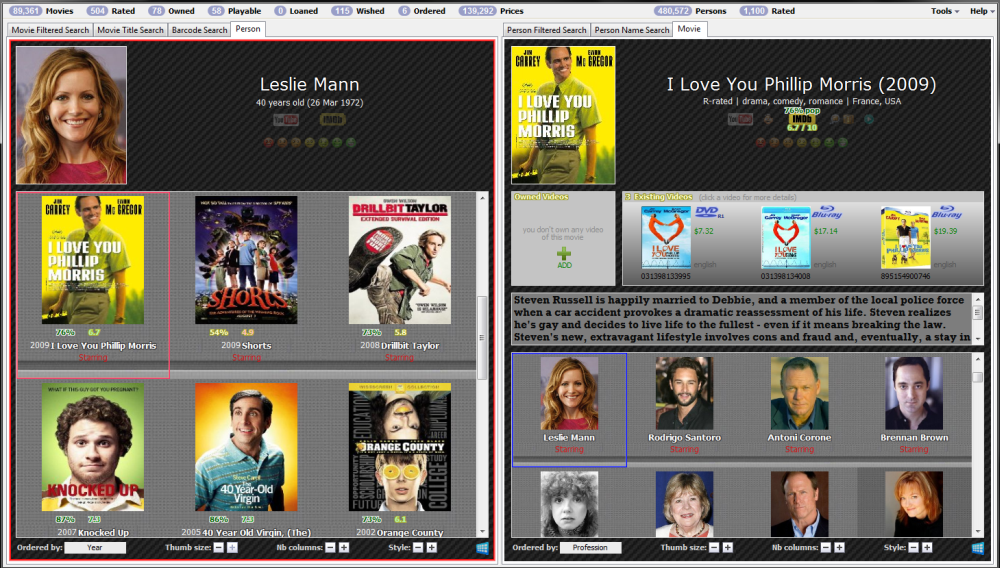
Task: Click Style minus in the person panel
Action: point(418,548)
